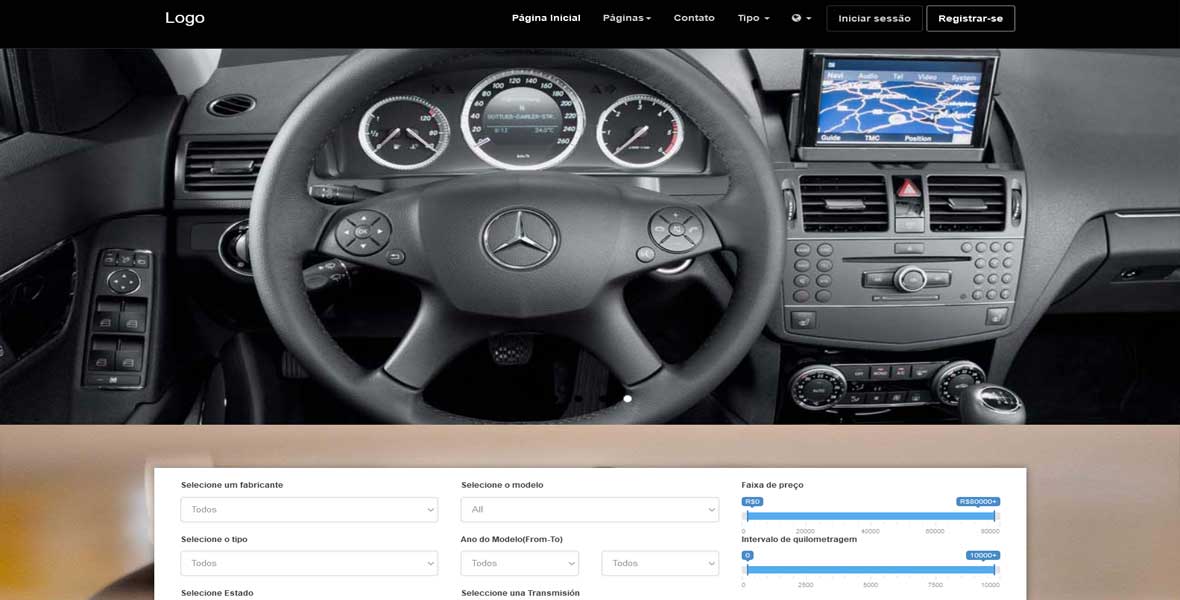Open the Páginas menu
This screenshot has width=1180, height=600.
pyautogui.click(x=627, y=18)
